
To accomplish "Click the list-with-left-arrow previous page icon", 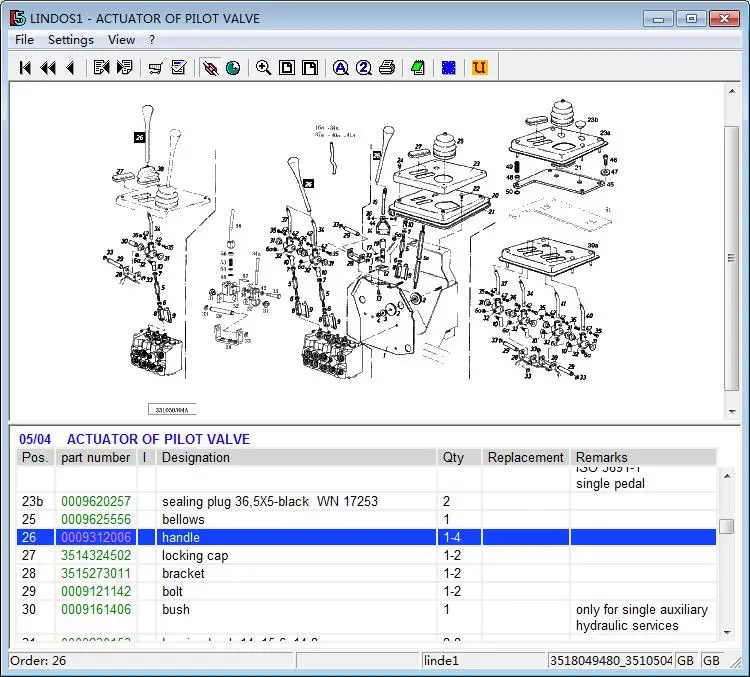I will click(x=101, y=67).
